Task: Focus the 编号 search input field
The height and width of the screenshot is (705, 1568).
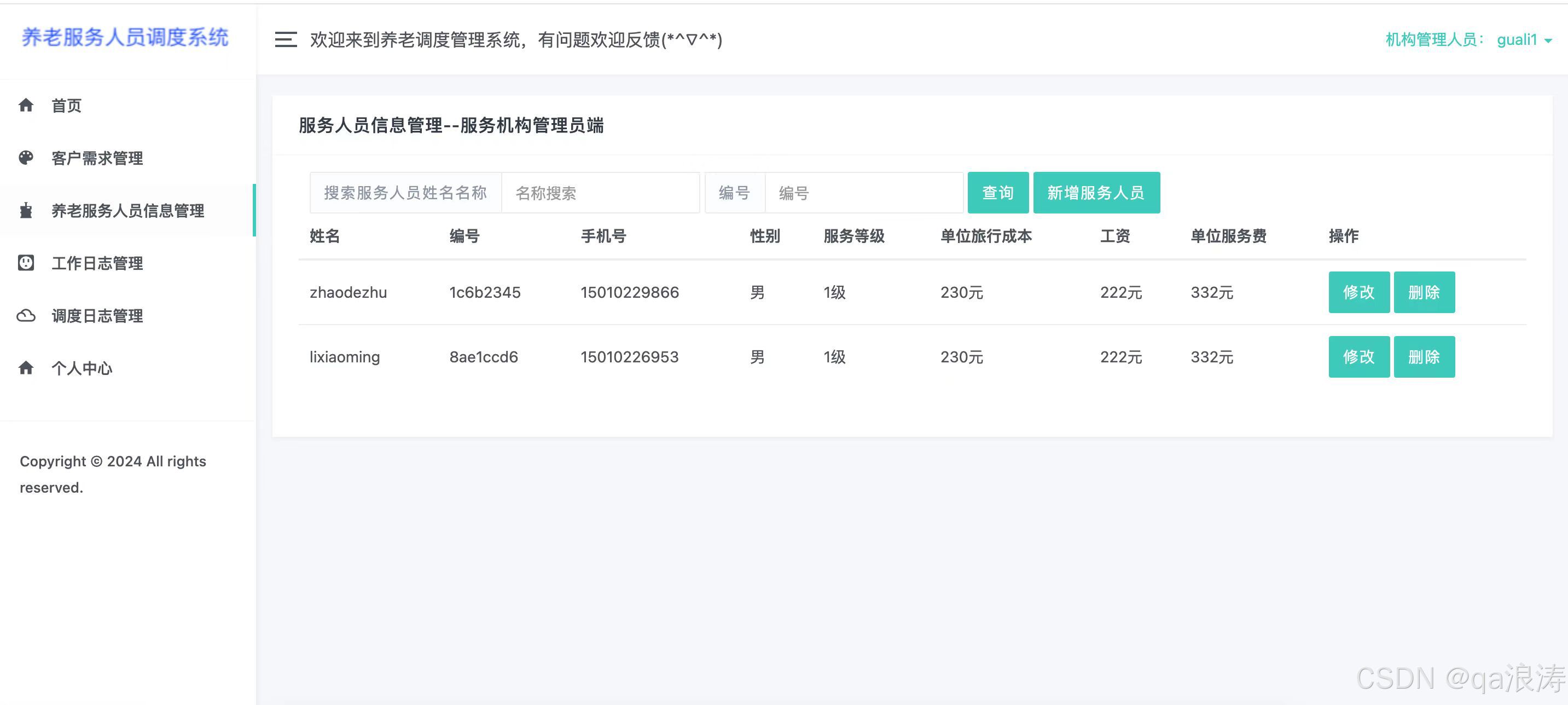Action: point(863,193)
